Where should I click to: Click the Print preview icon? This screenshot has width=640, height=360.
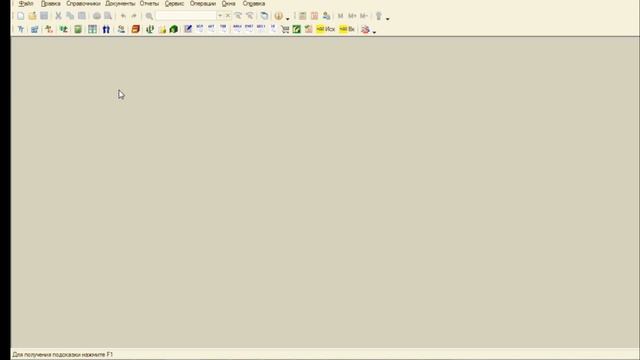click(108, 16)
